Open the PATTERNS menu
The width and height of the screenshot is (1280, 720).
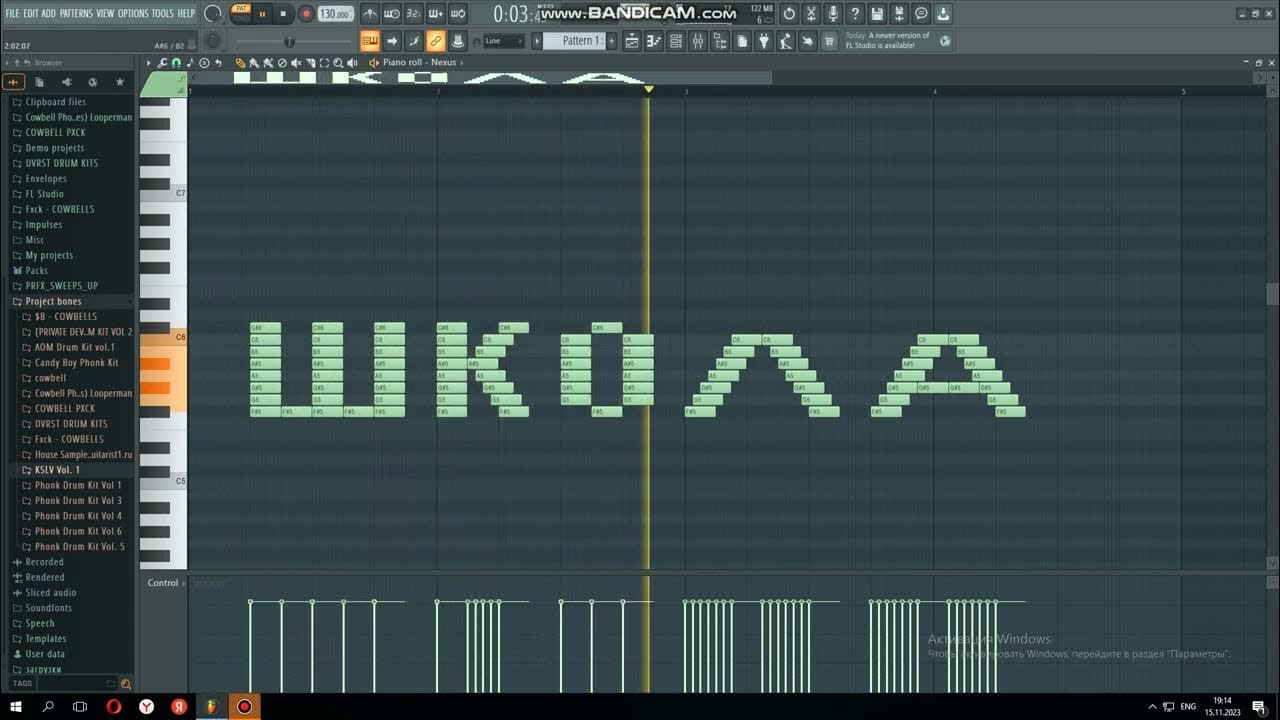[x=76, y=13]
